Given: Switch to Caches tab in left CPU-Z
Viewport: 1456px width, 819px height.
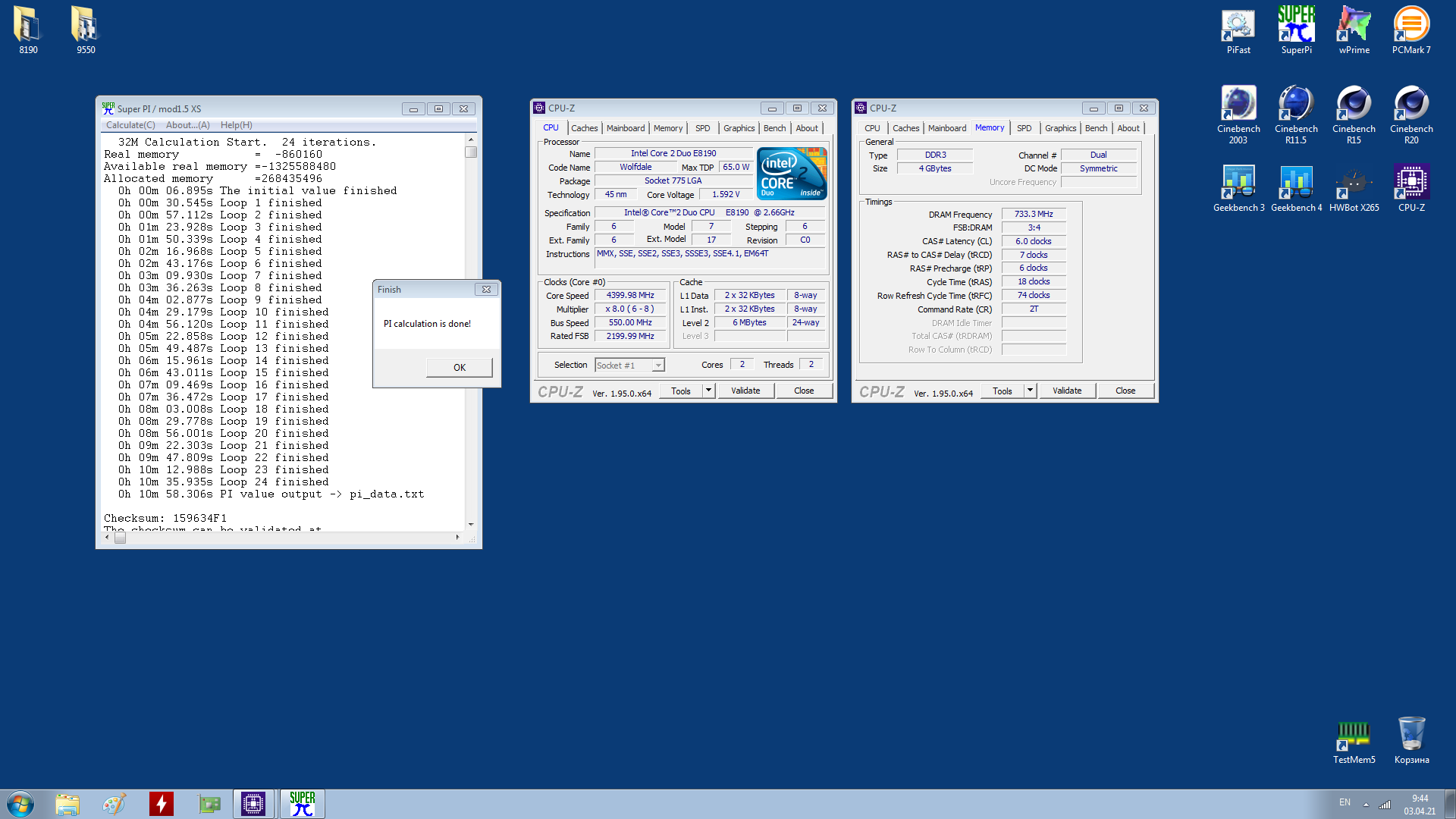Looking at the screenshot, I should (584, 128).
